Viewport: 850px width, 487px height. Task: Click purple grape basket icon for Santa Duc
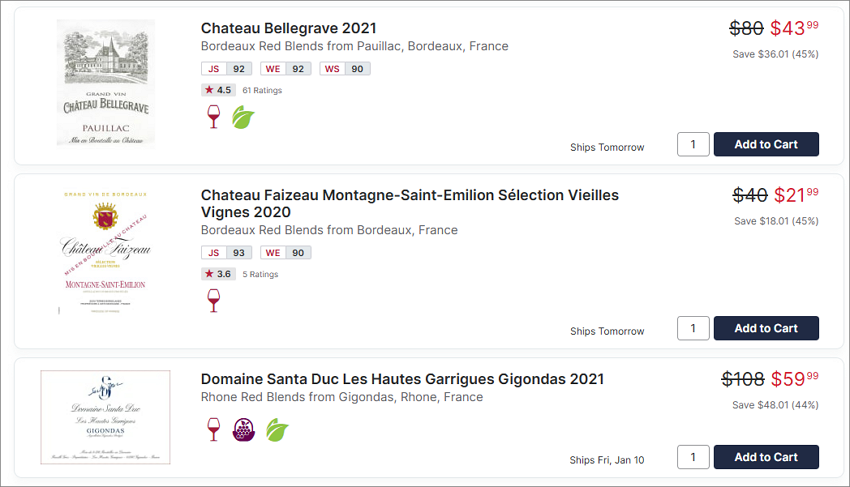coord(243,430)
